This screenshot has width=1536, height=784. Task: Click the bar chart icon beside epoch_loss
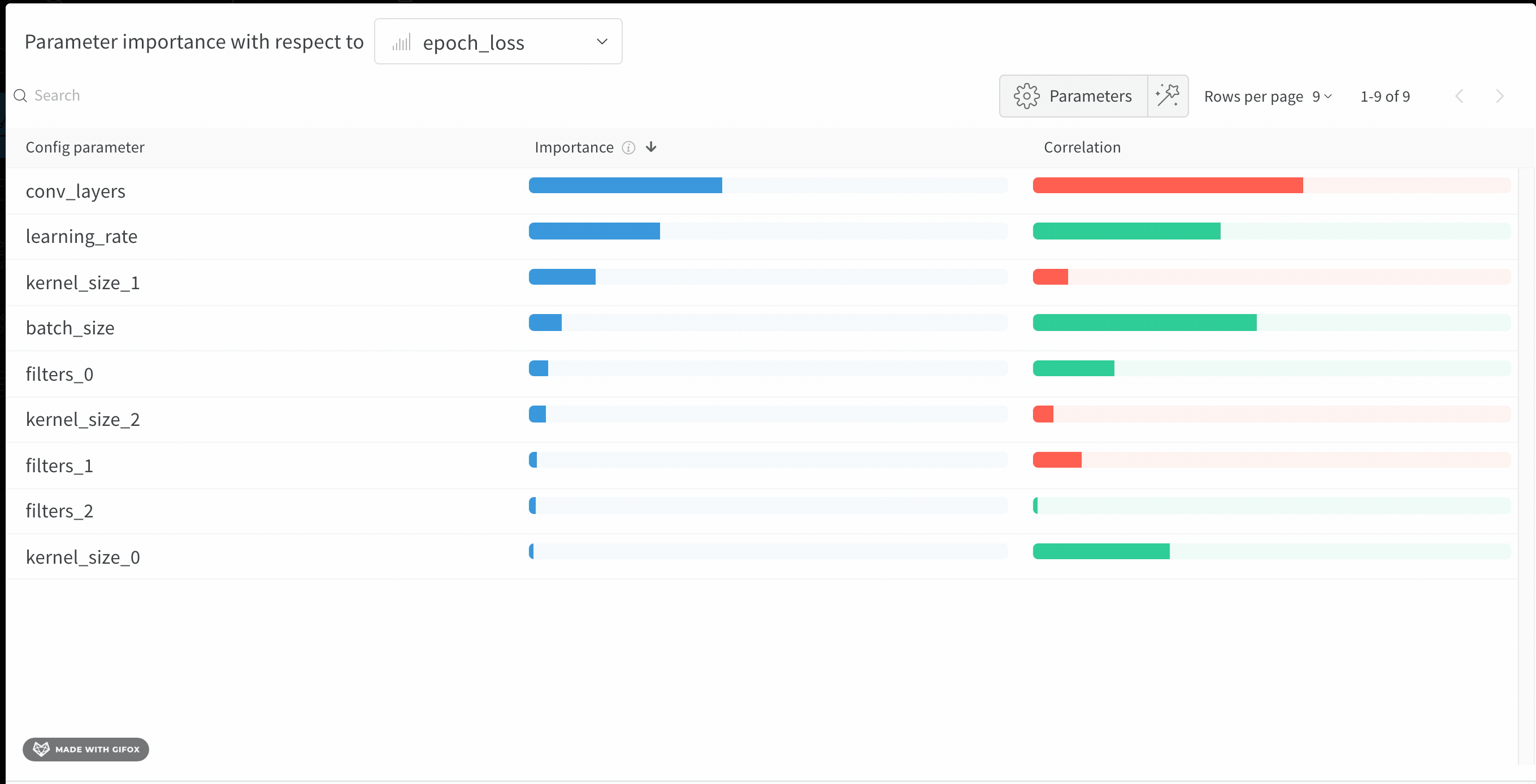tap(401, 43)
